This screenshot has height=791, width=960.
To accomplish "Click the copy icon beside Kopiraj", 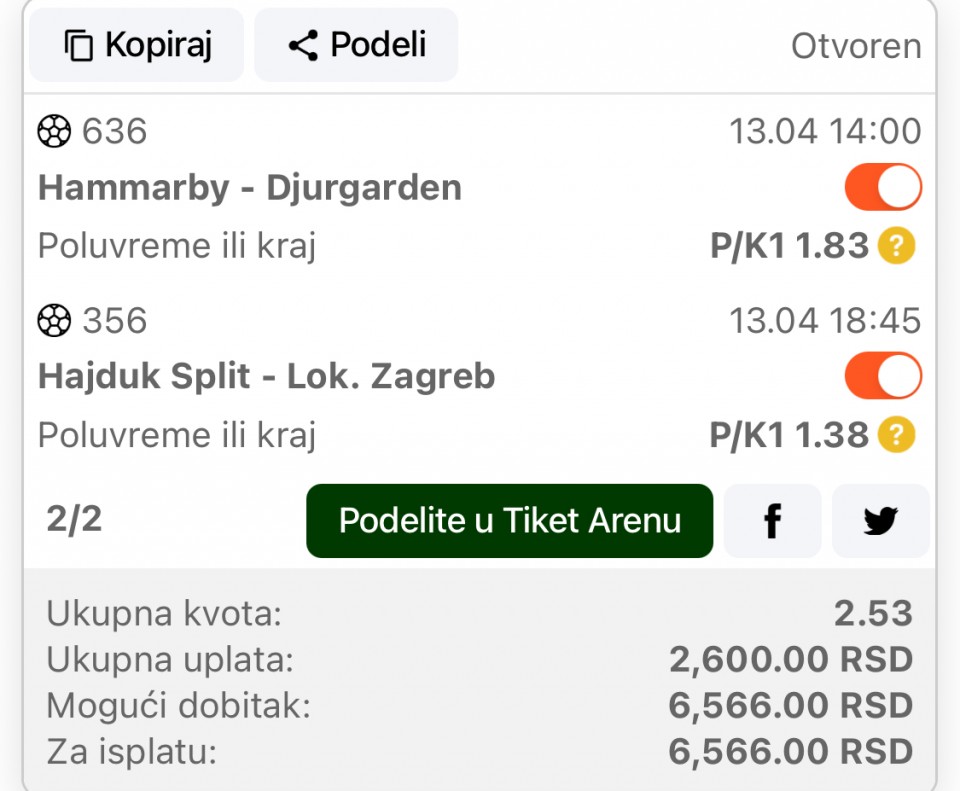I will click(78, 46).
